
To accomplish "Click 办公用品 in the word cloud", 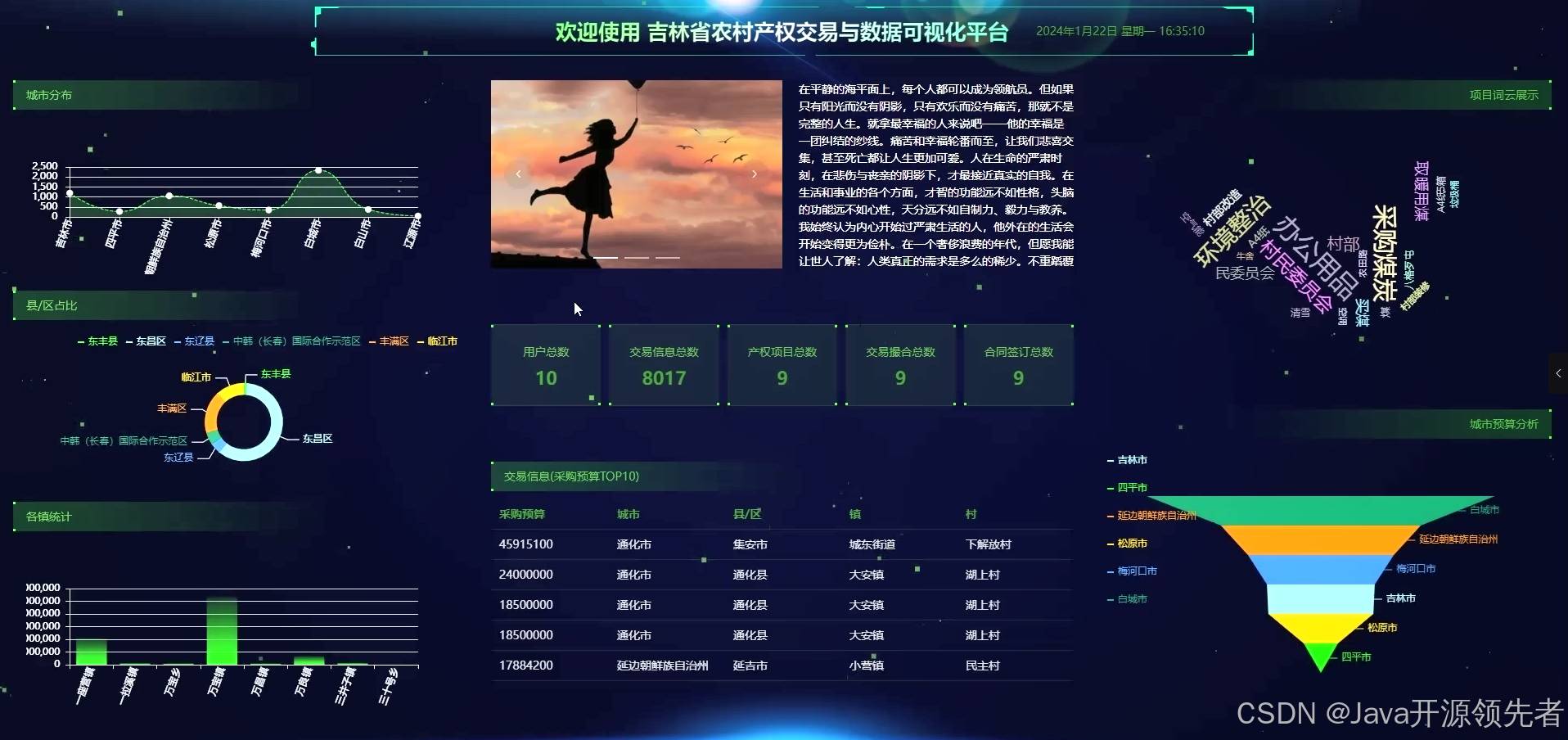I will 1315,258.
